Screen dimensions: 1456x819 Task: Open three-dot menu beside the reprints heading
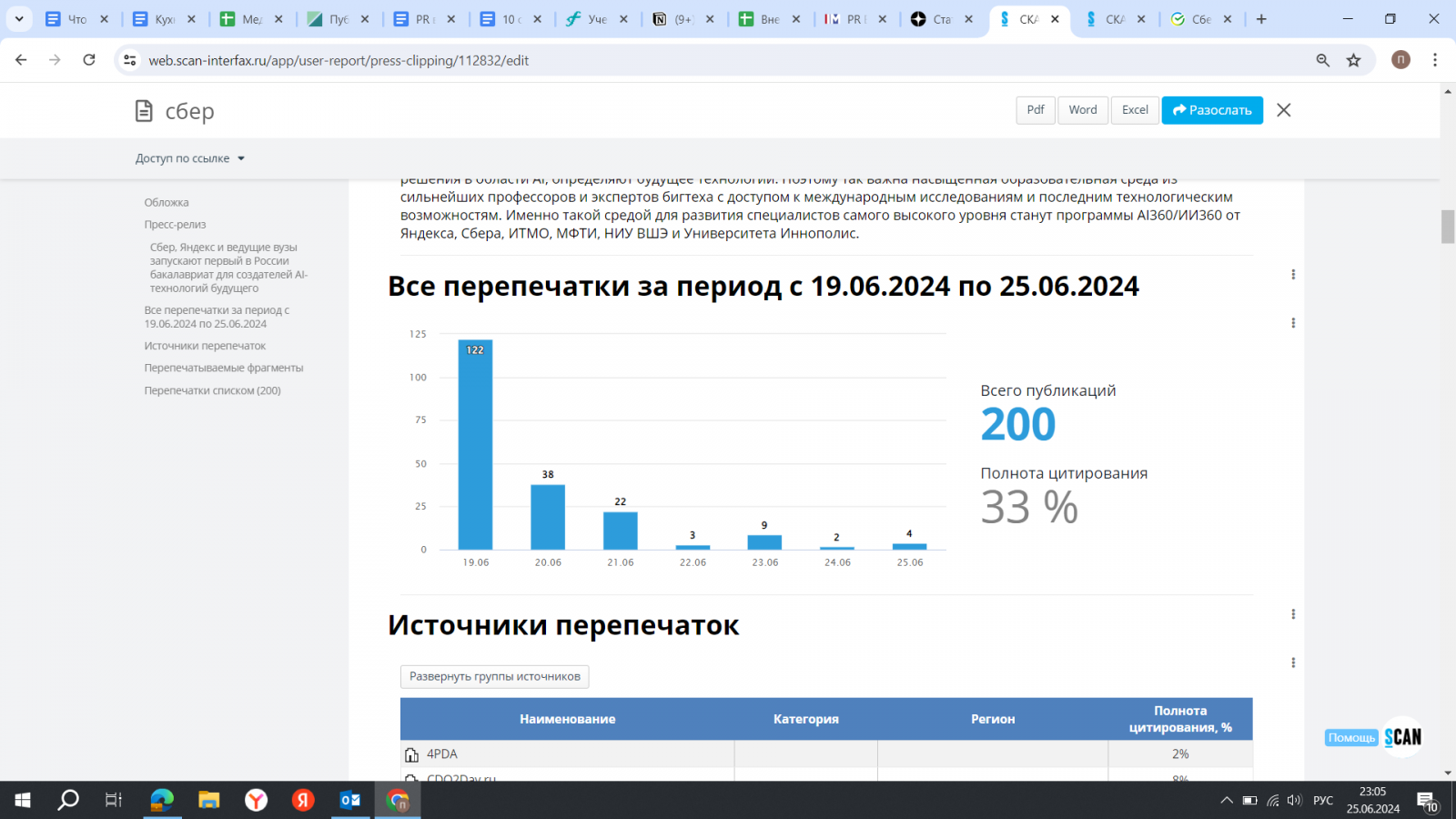(x=1293, y=275)
